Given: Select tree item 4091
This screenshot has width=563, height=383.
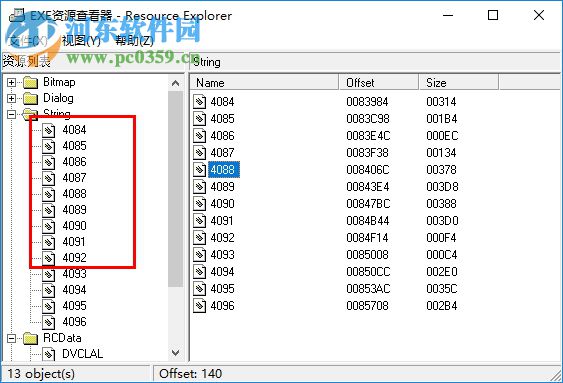Looking at the screenshot, I should coord(74,242).
